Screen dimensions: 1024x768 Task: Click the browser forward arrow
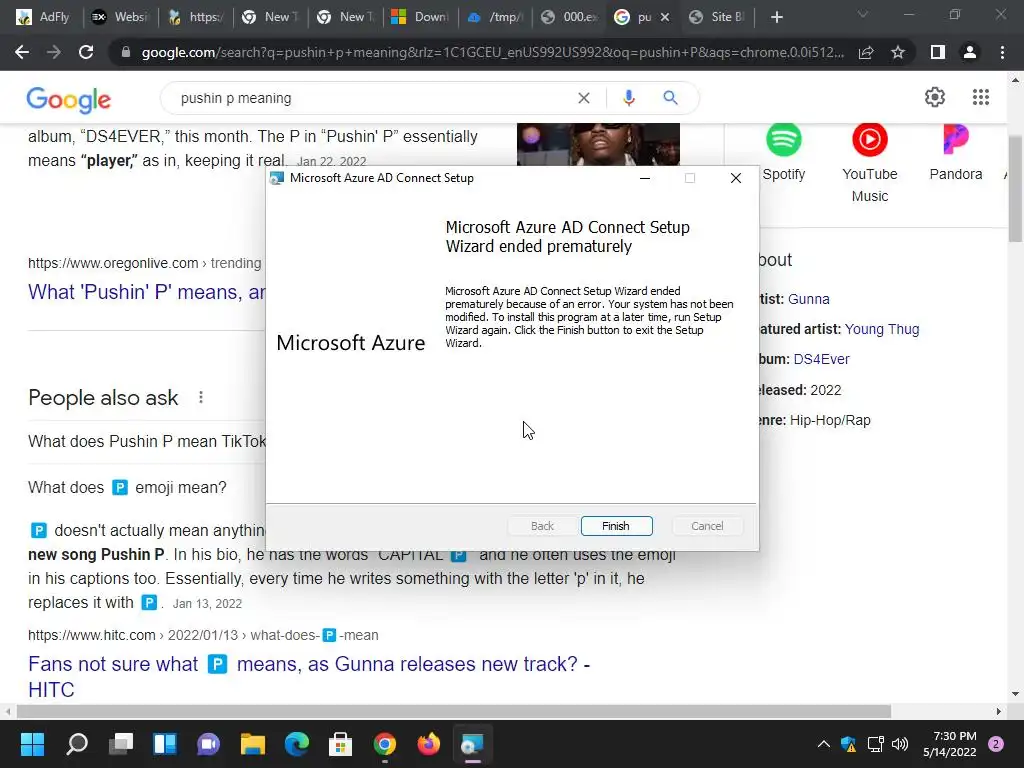click(54, 52)
